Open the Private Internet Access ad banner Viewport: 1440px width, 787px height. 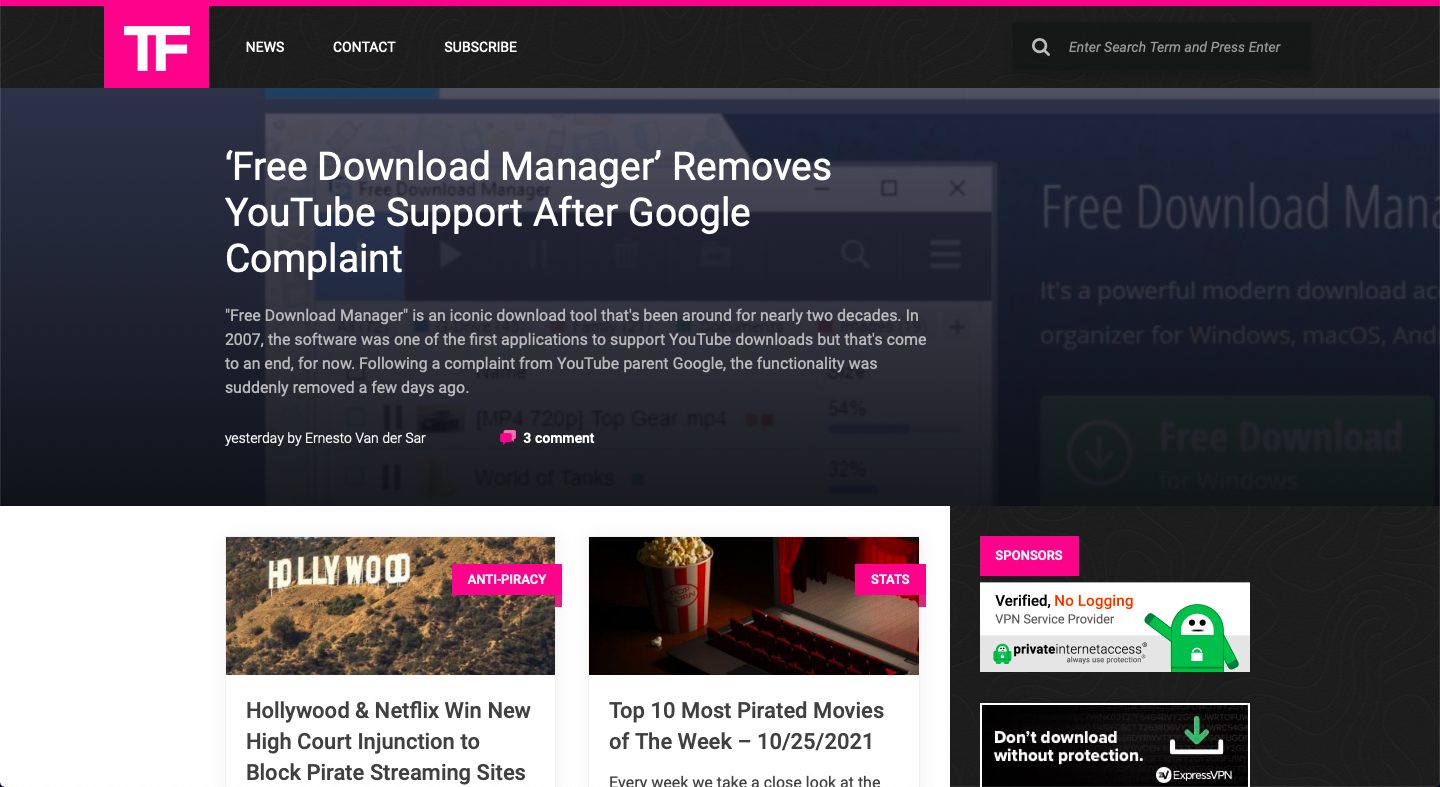(x=1115, y=627)
